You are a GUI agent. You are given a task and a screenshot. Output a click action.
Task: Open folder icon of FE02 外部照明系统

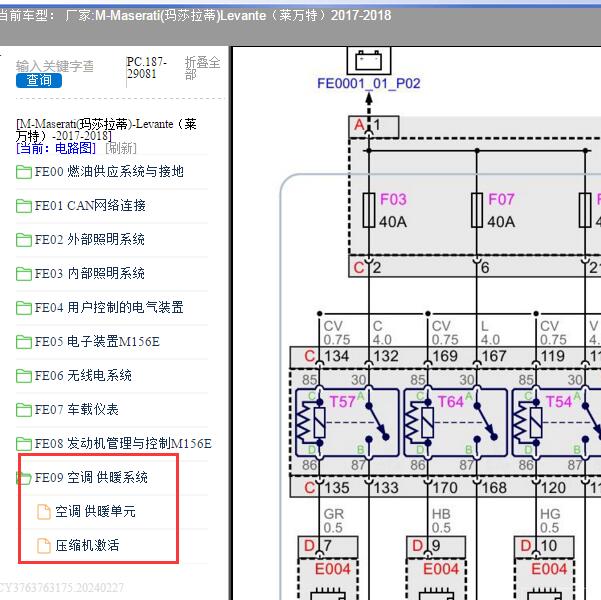[x=24, y=240]
